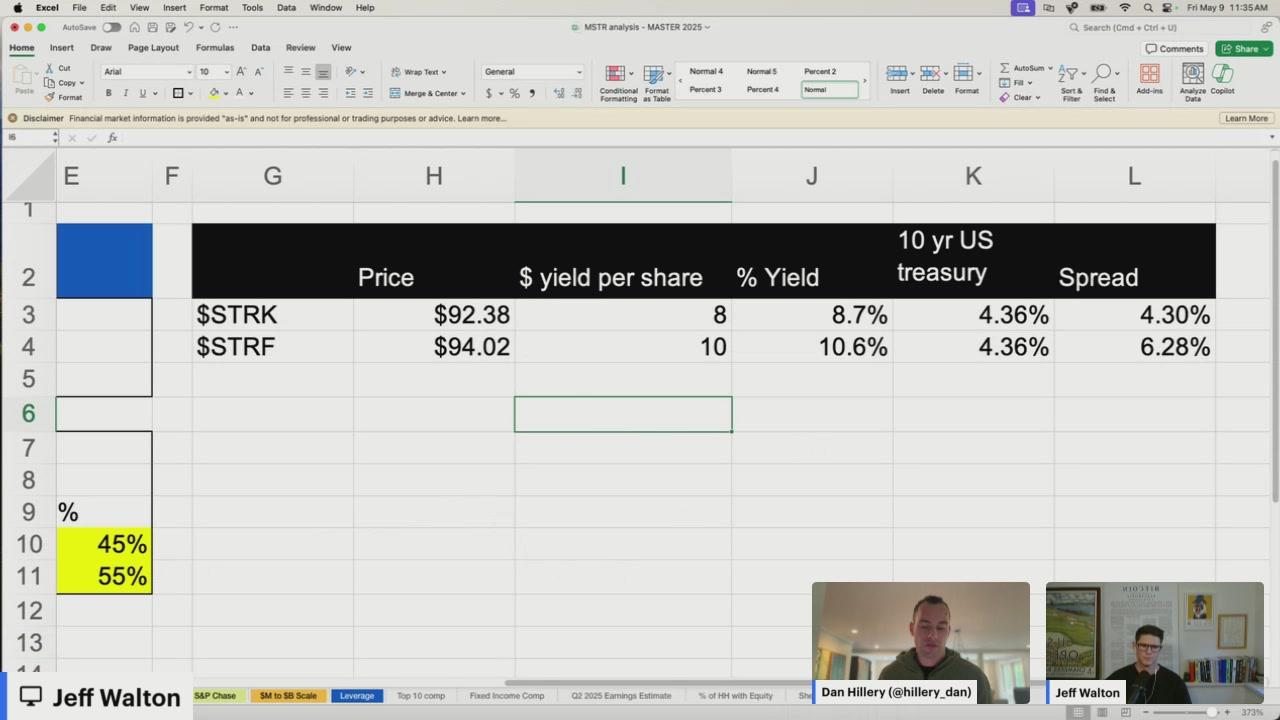Click Format as Table
This screenshot has height=720, width=1280.
656,83
